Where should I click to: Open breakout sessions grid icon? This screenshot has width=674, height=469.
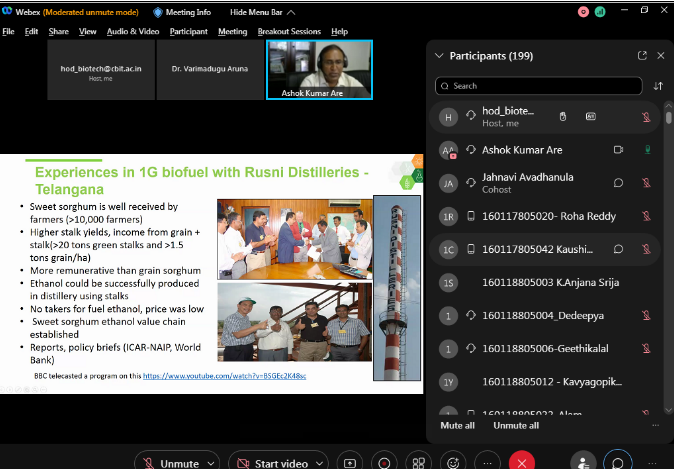[418, 463]
